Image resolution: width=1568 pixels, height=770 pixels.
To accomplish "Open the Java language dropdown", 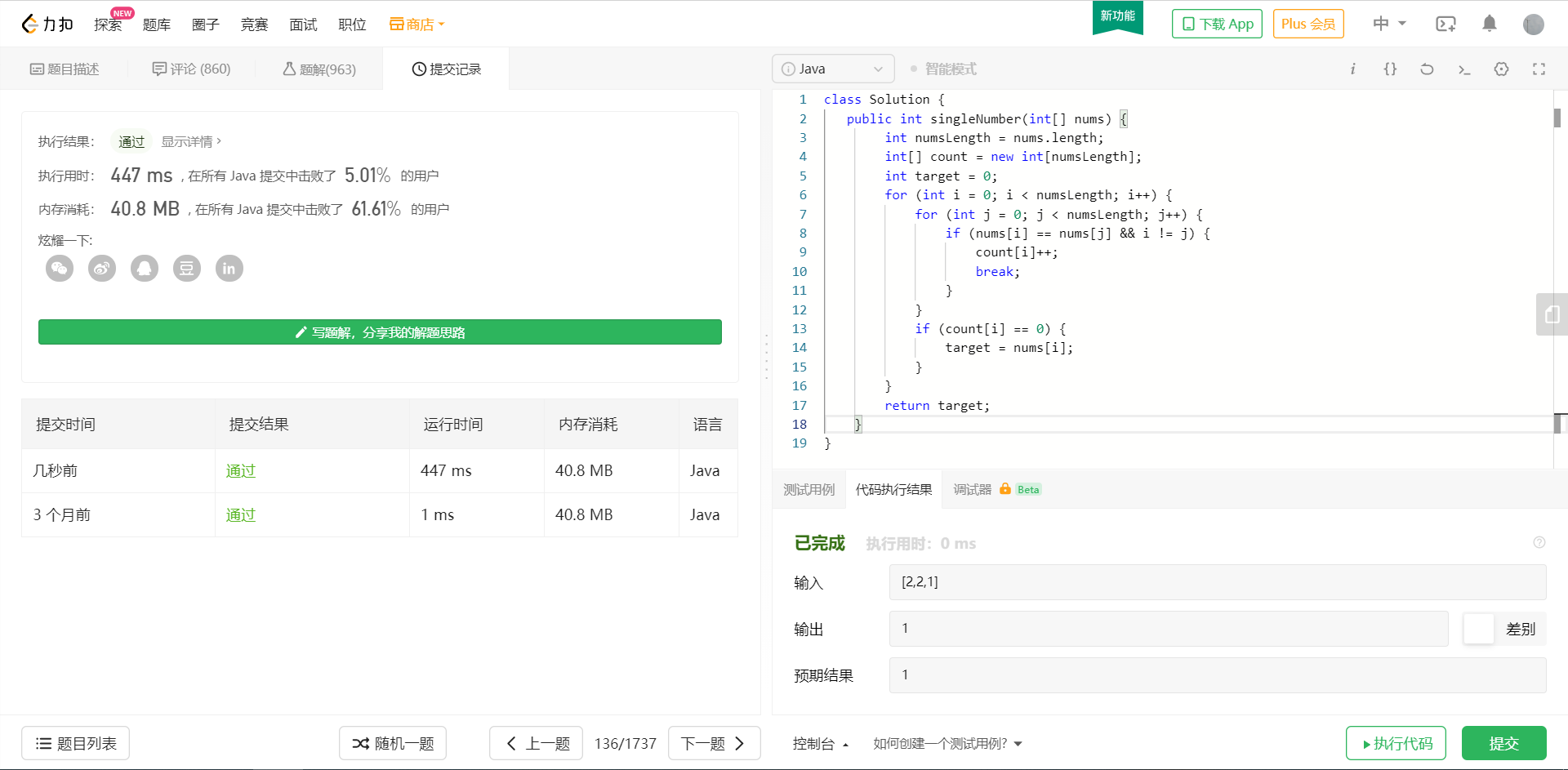I will (x=833, y=69).
